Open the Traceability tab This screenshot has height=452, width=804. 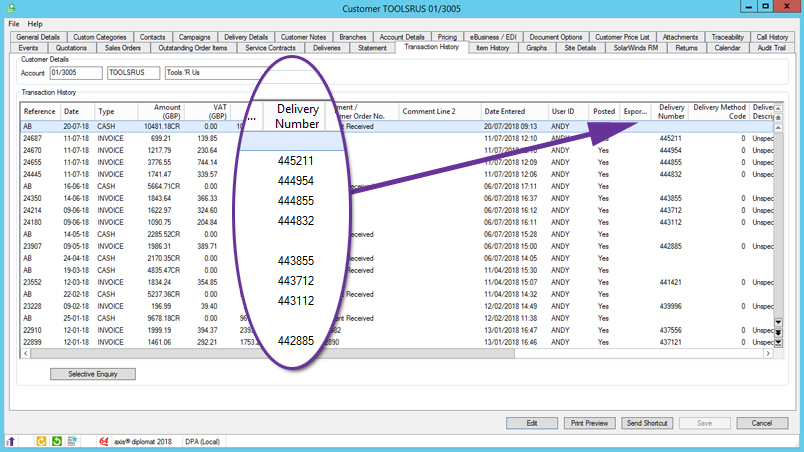(728, 37)
